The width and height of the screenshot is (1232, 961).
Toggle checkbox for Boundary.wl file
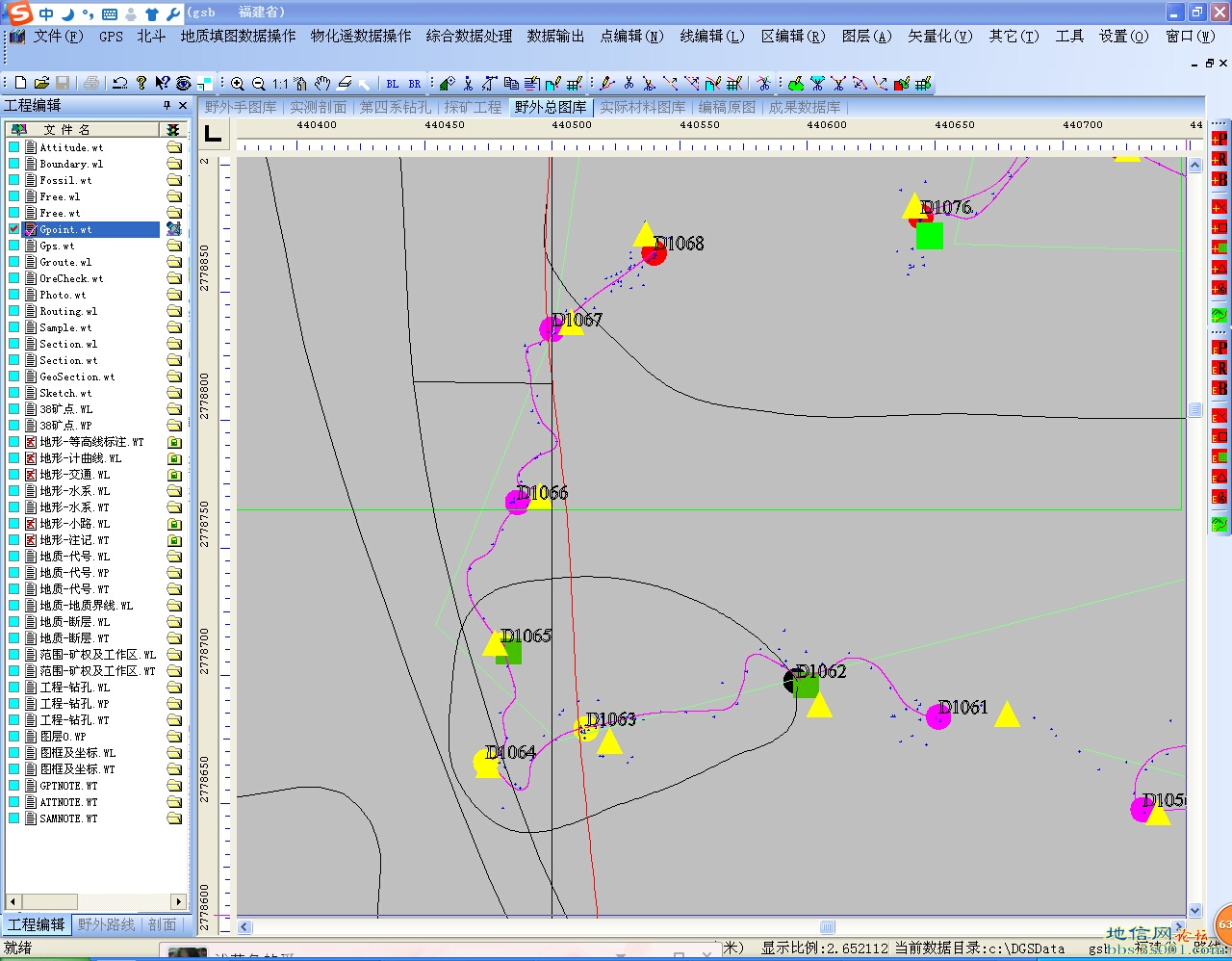pyautogui.click(x=14, y=164)
